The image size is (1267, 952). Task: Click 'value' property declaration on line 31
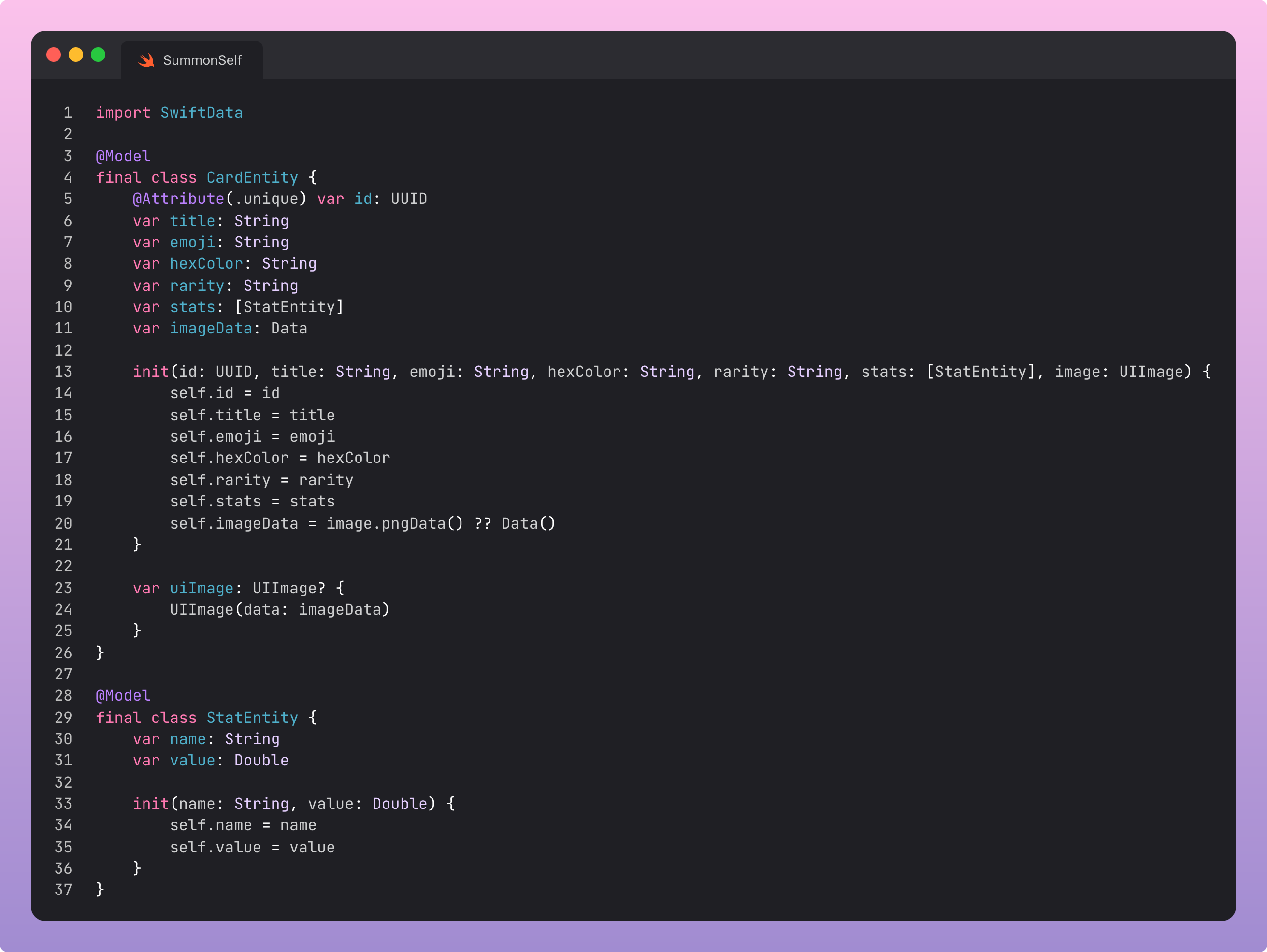pyautogui.click(x=192, y=760)
